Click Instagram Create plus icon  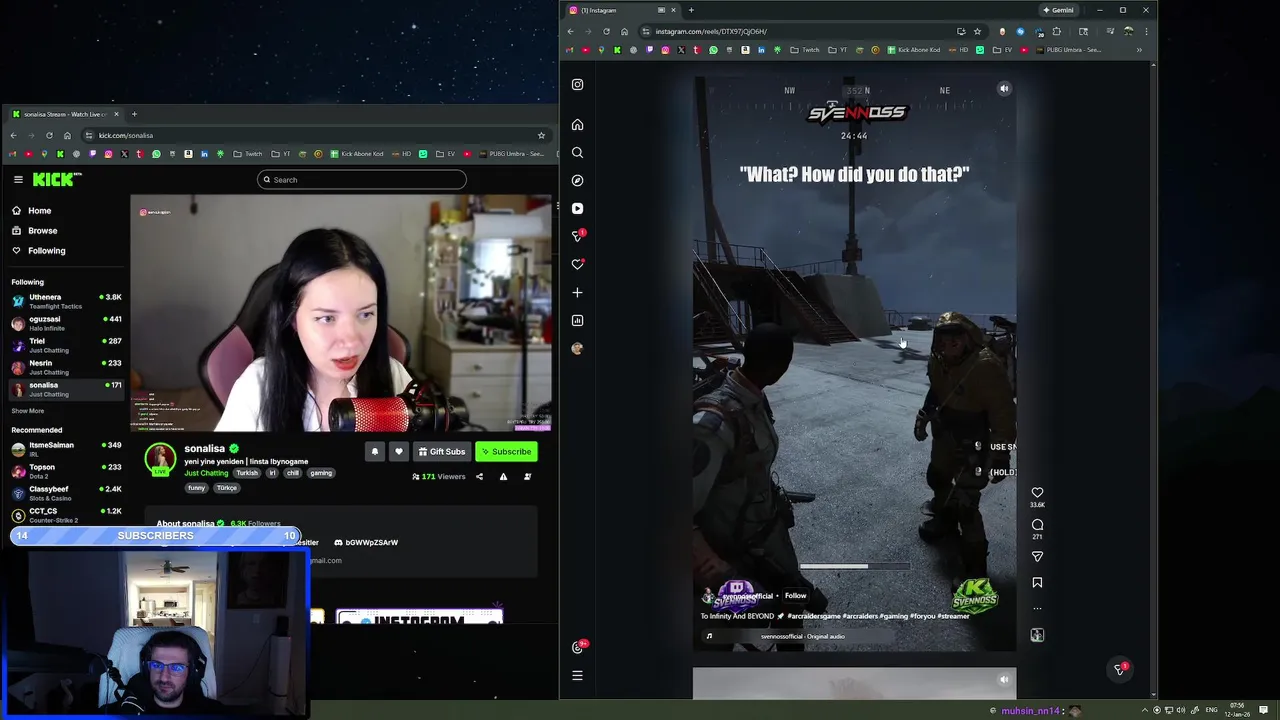(x=577, y=293)
